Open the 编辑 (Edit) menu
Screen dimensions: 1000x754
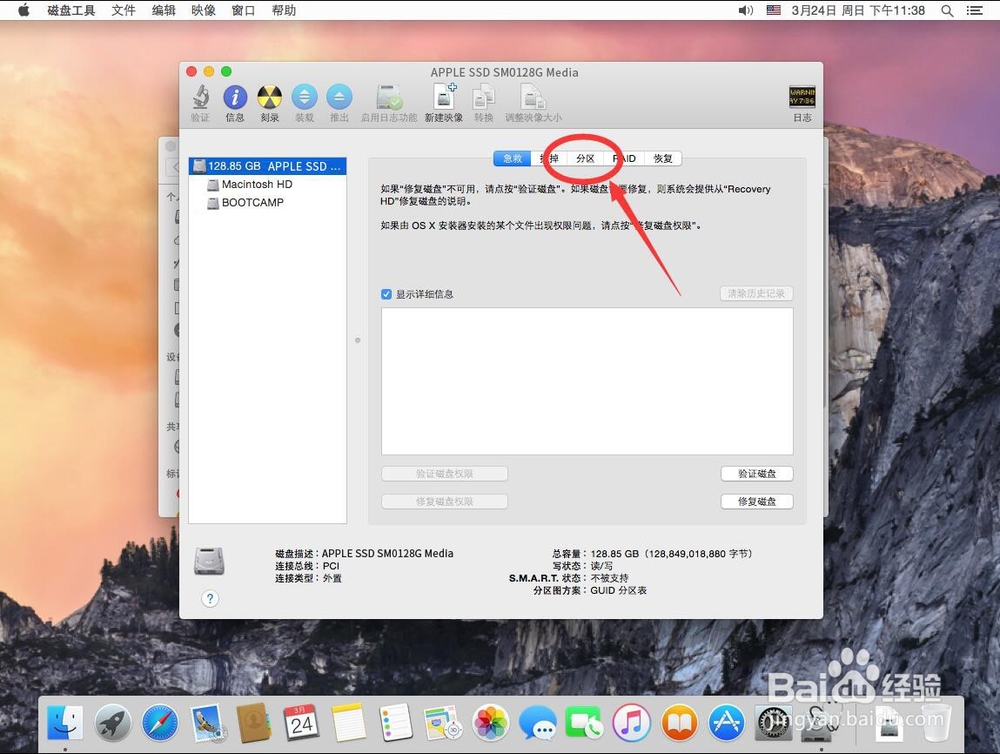click(x=163, y=10)
